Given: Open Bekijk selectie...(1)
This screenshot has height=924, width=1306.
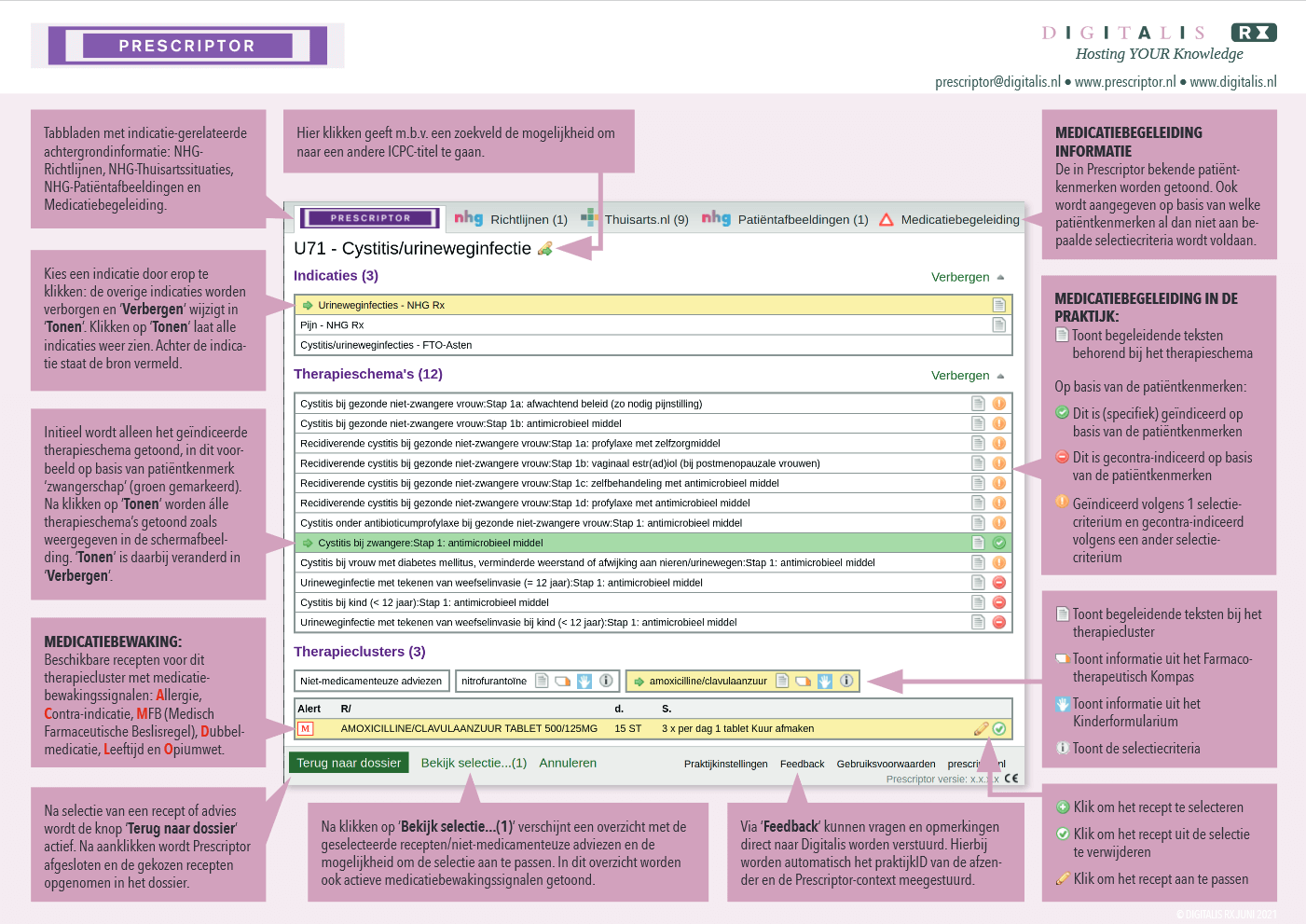Looking at the screenshot, I should point(474,762).
